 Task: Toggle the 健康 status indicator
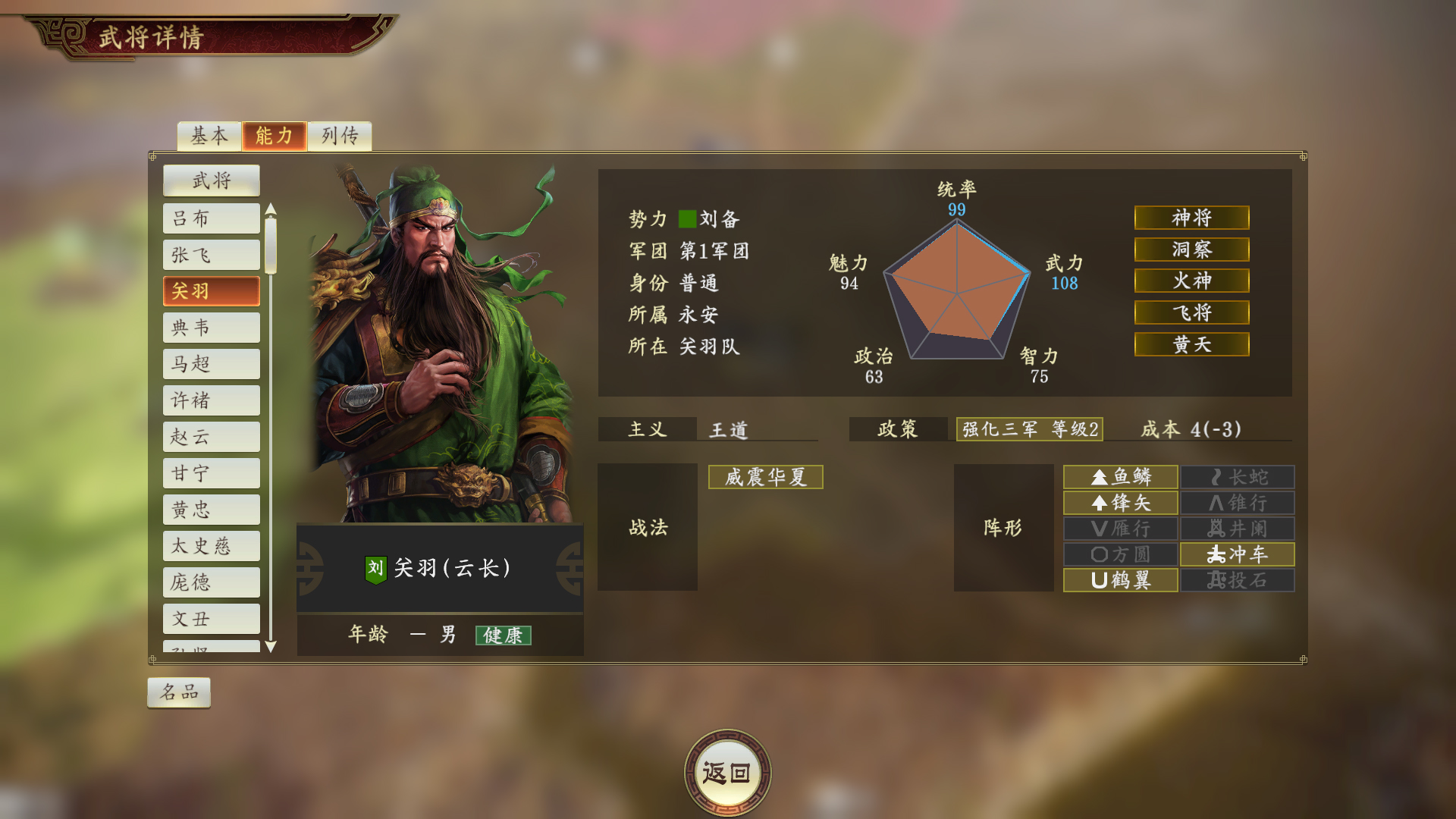pos(503,635)
